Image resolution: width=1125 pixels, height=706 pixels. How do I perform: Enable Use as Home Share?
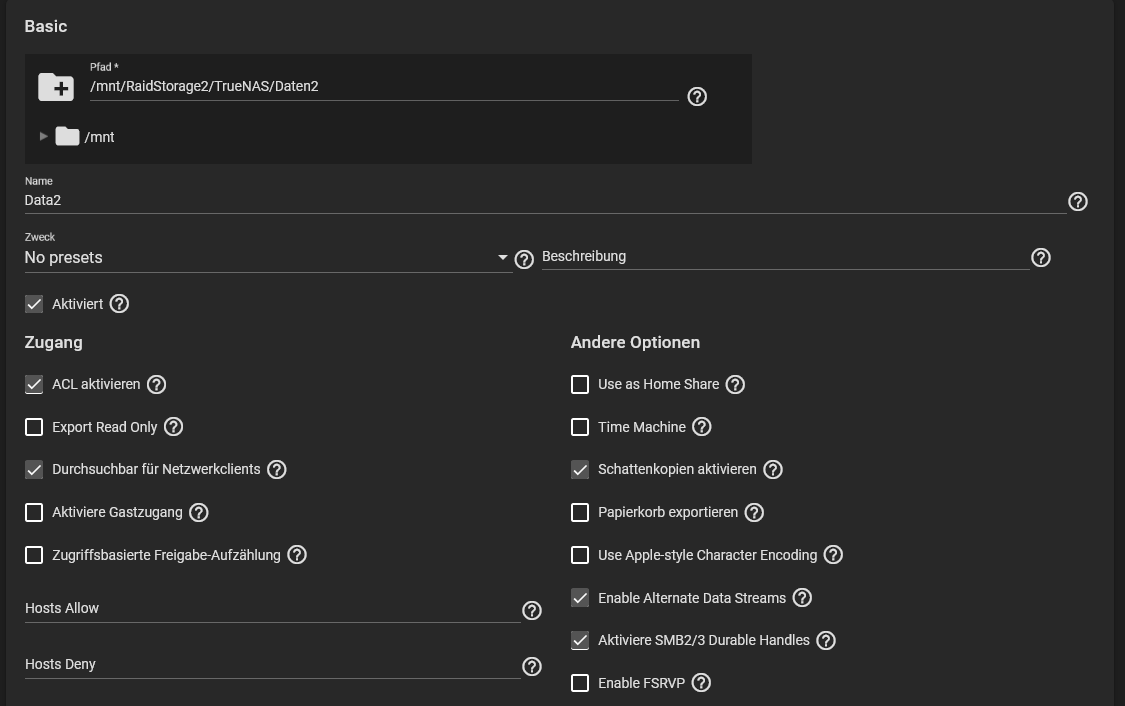coord(580,384)
